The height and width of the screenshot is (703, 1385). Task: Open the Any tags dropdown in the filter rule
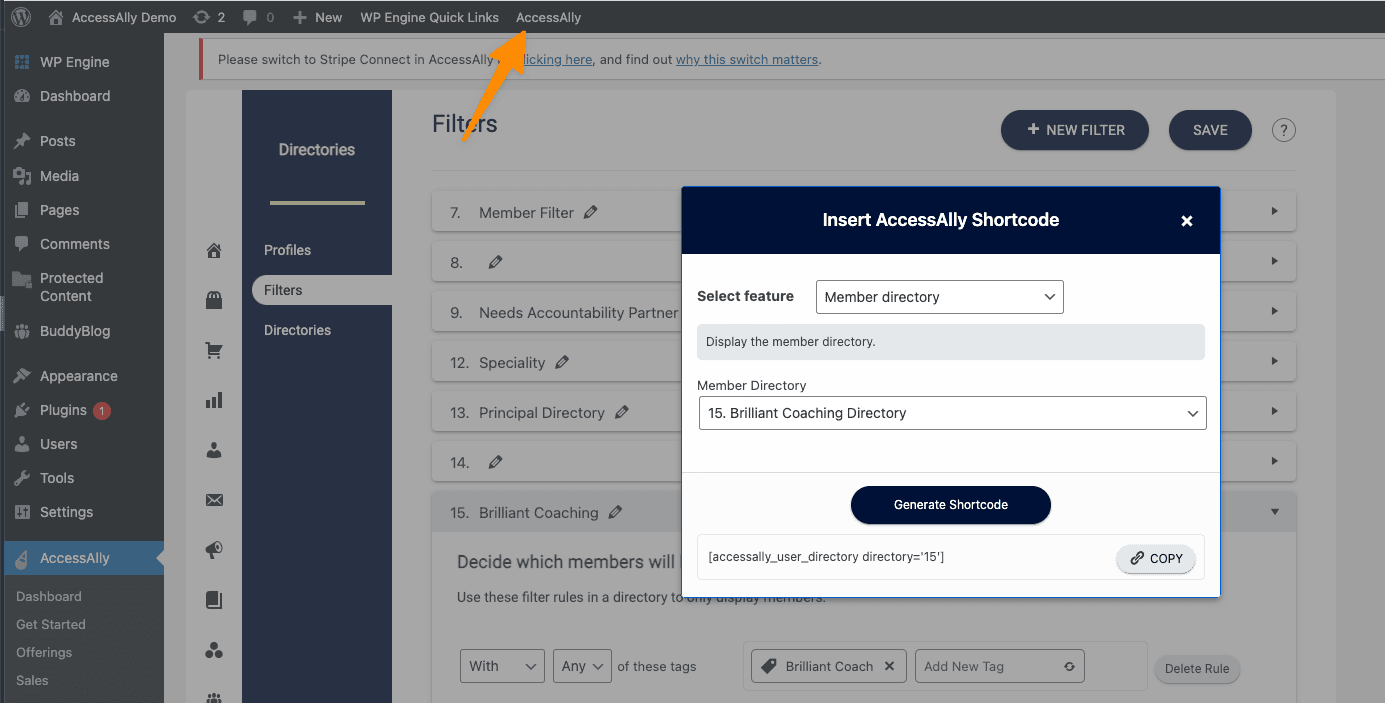point(582,665)
